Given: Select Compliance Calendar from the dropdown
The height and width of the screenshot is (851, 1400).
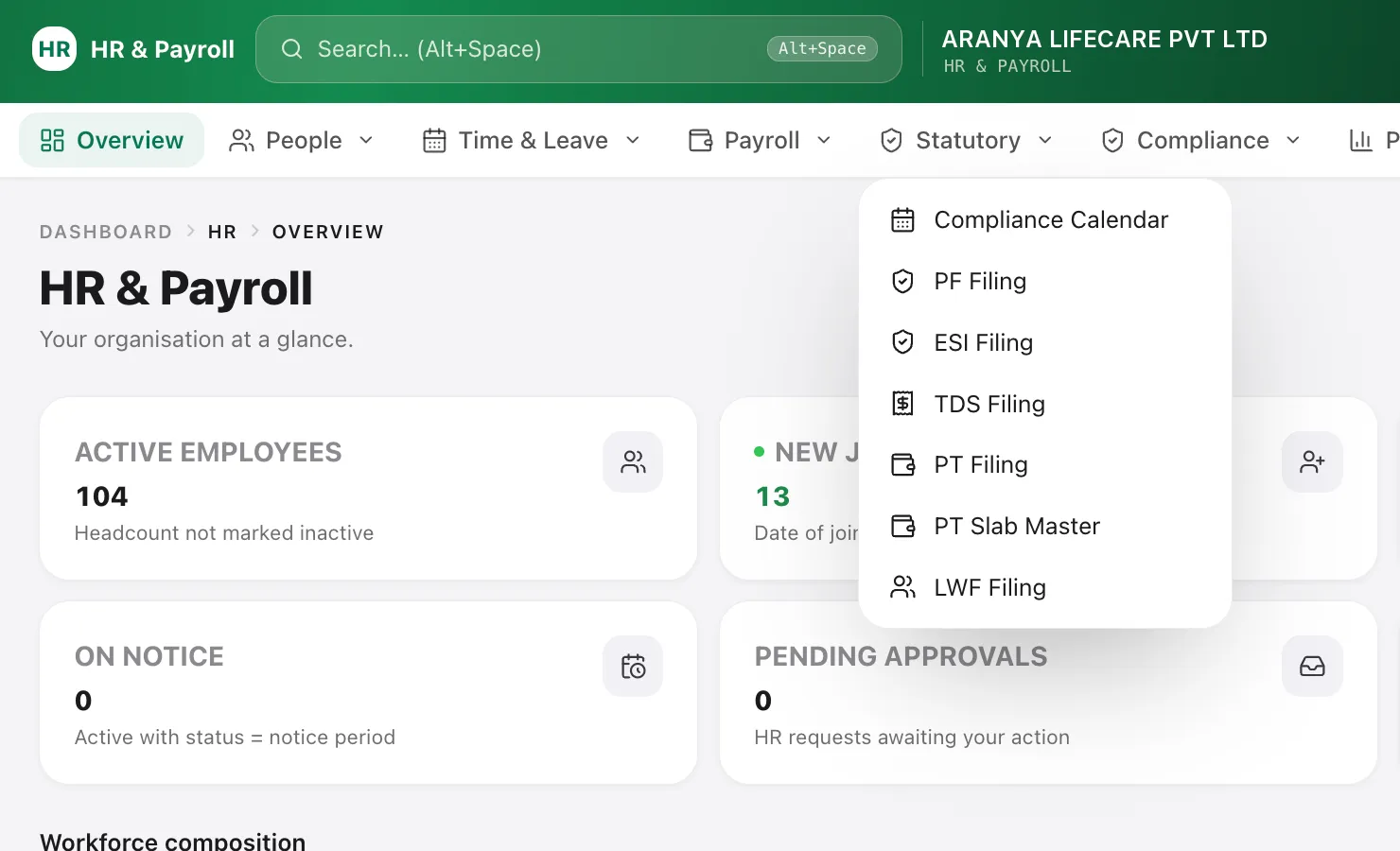Looking at the screenshot, I should [x=1044, y=219].
